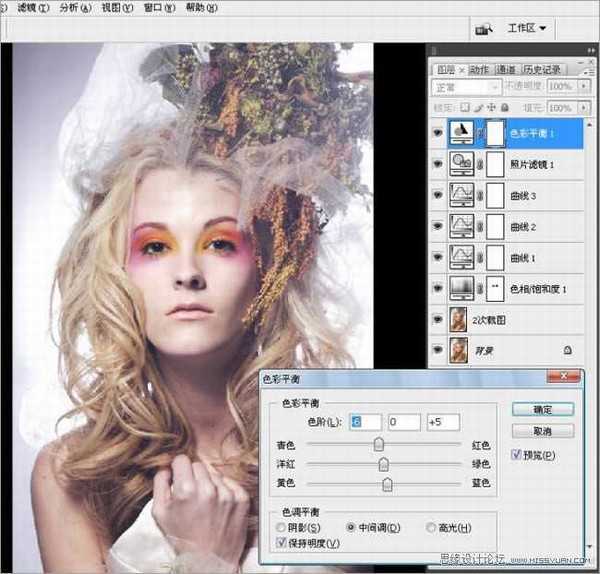This screenshot has width=600, height=574.
Task: Uncheck the 保持明度 checkbox
Action: coord(282,543)
